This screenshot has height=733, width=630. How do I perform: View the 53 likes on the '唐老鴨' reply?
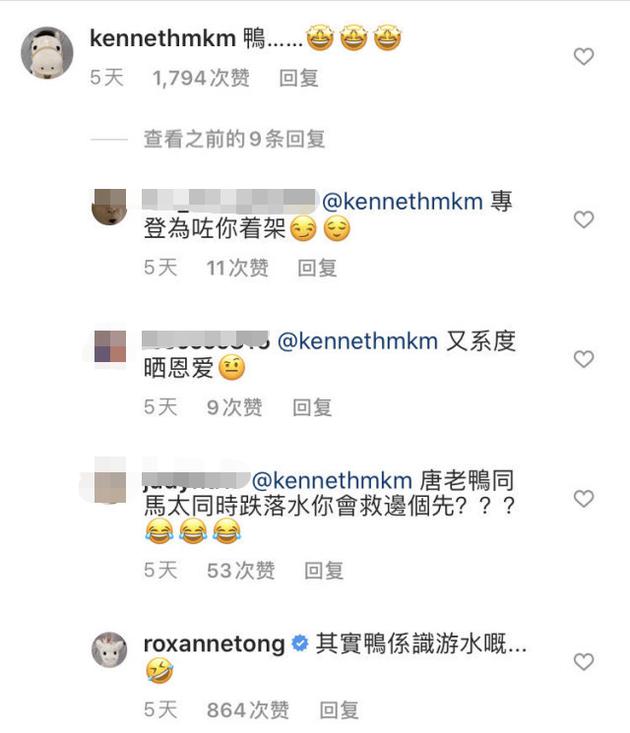[x=240, y=570]
